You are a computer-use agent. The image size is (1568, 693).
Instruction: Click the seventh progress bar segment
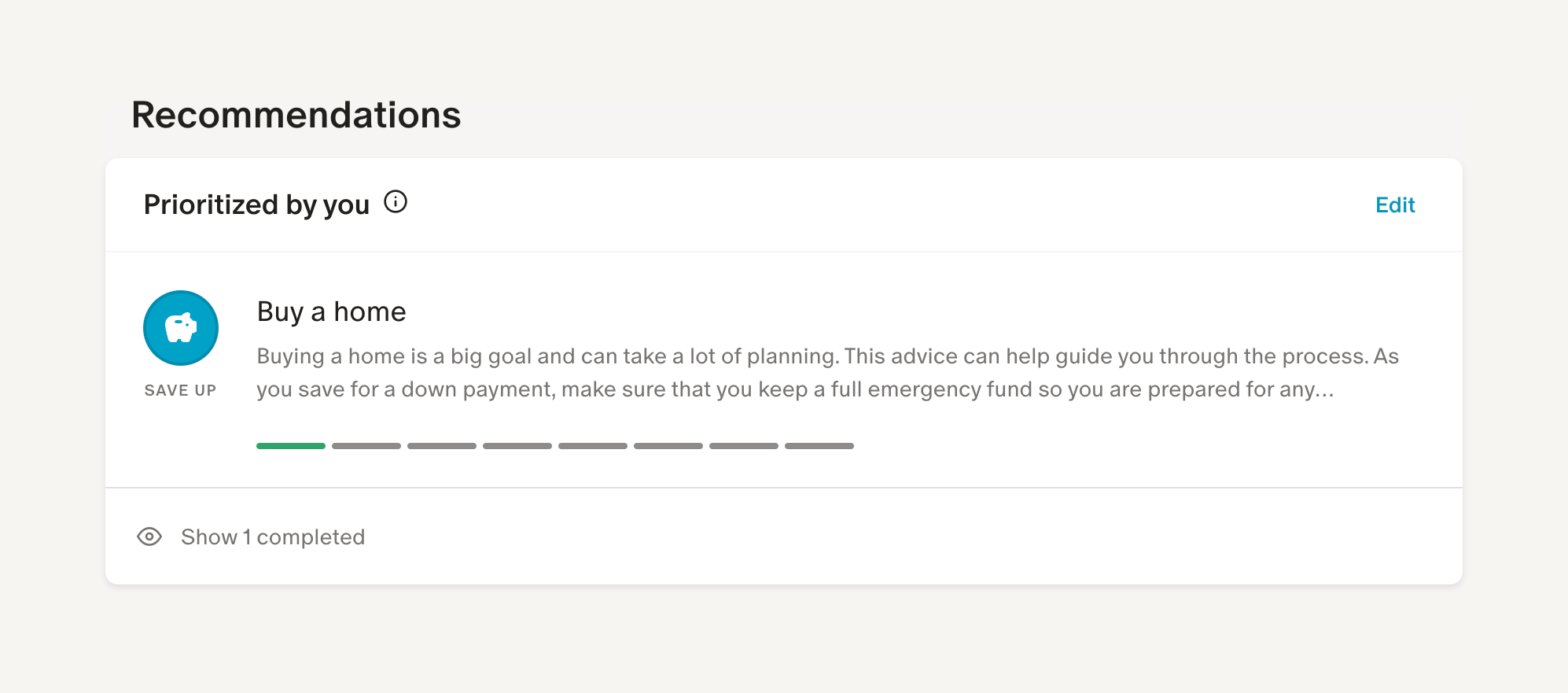tap(744, 446)
